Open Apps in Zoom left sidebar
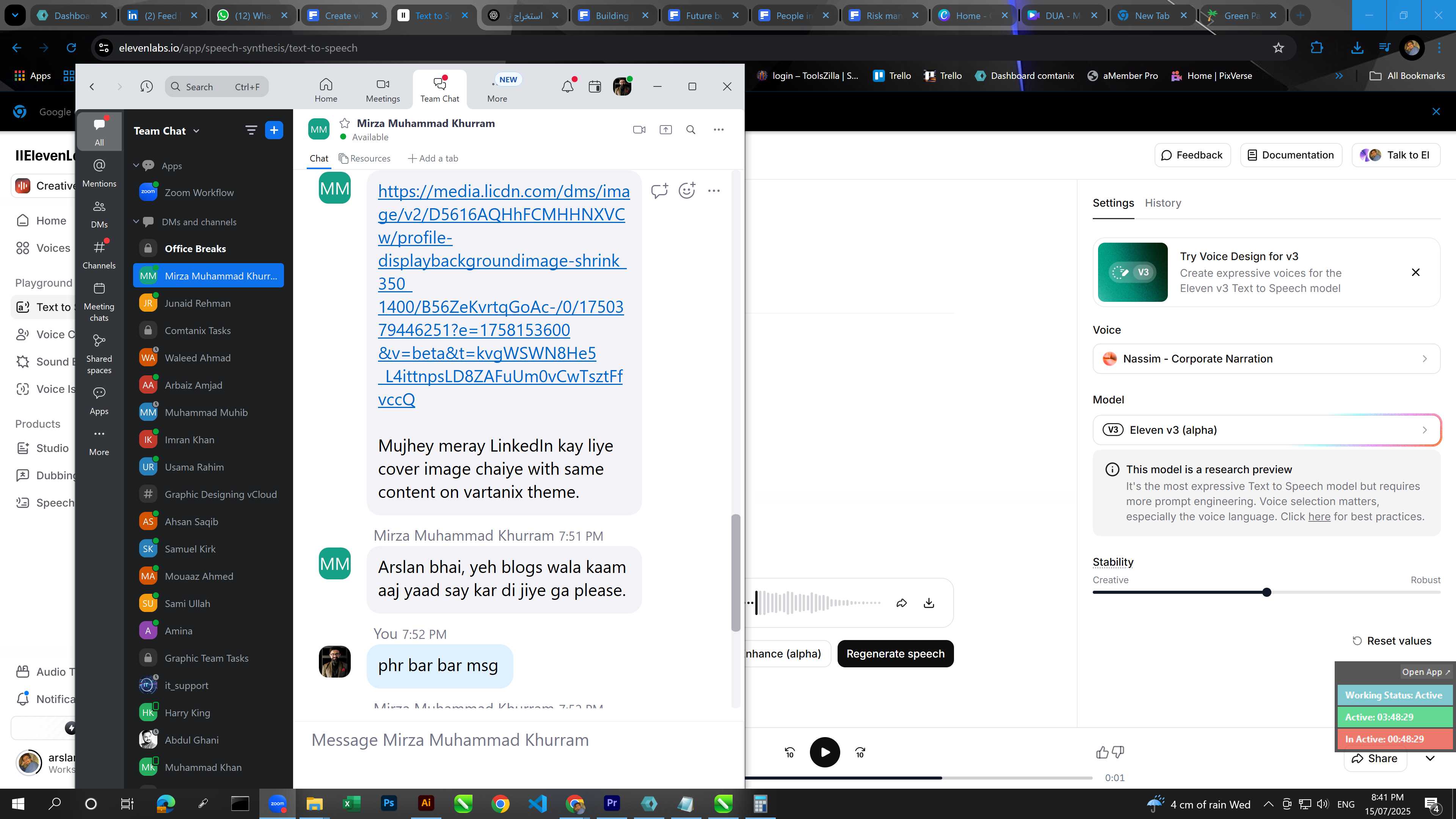This screenshot has width=1456, height=819. pyautogui.click(x=99, y=400)
